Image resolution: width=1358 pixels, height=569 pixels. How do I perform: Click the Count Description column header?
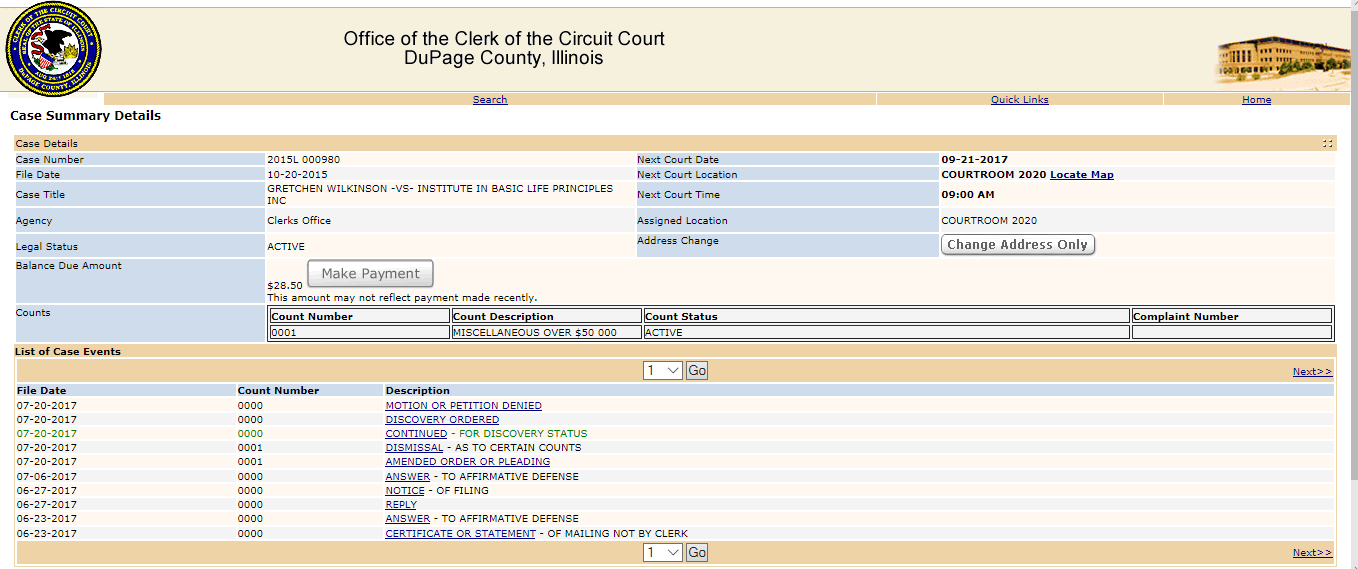503,317
